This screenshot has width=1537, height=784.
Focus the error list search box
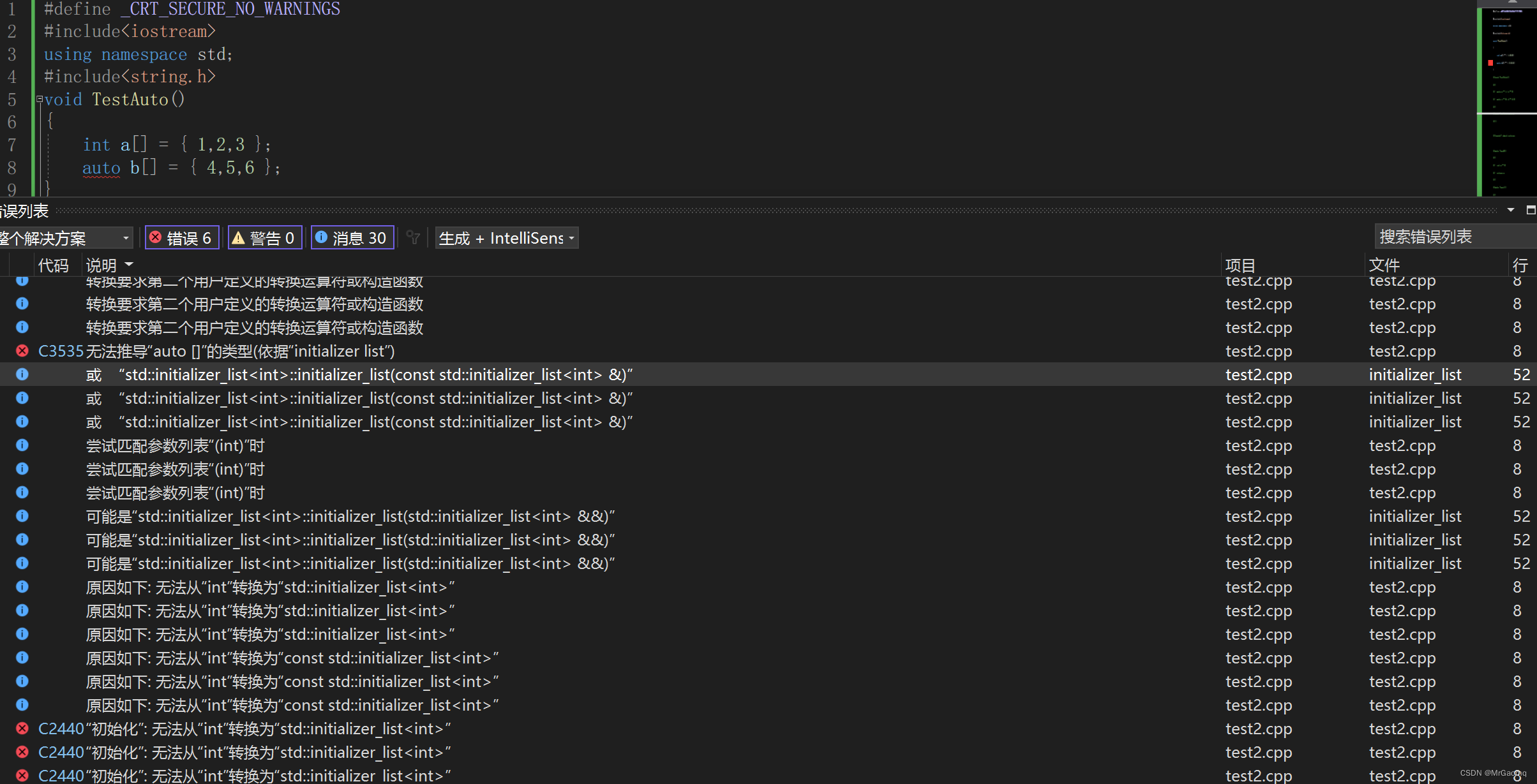point(1455,237)
